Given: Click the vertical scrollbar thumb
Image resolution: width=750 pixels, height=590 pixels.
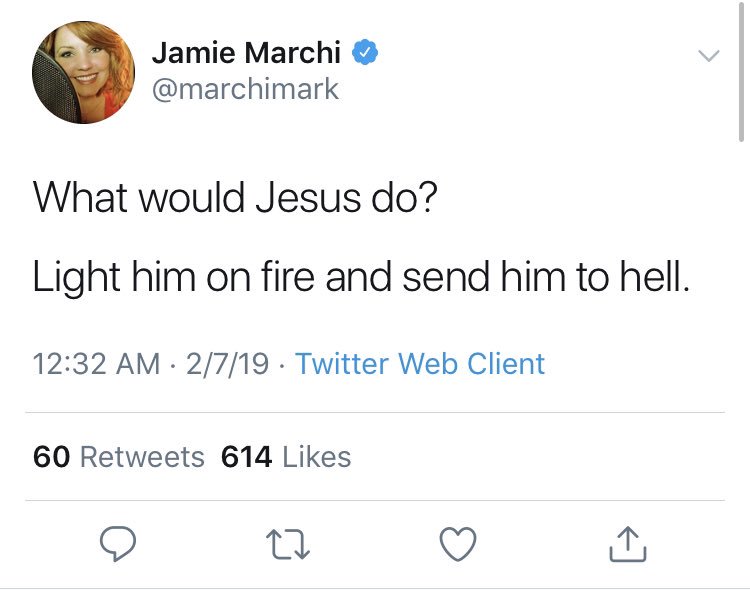Looking at the screenshot, I should click(x=741, y=71).
